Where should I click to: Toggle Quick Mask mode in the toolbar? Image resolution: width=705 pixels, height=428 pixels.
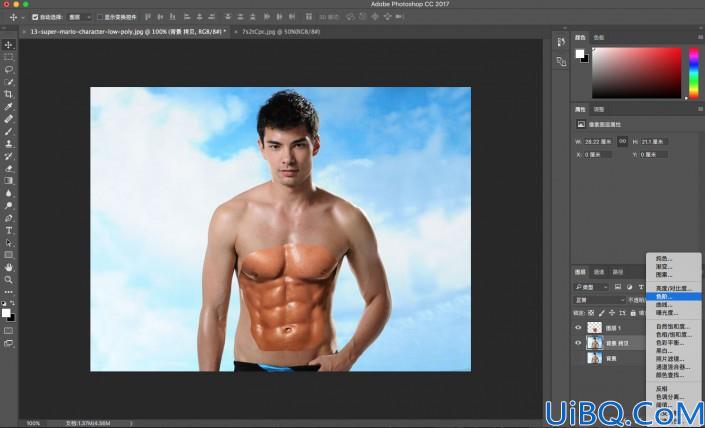click(x=8, y=331)
